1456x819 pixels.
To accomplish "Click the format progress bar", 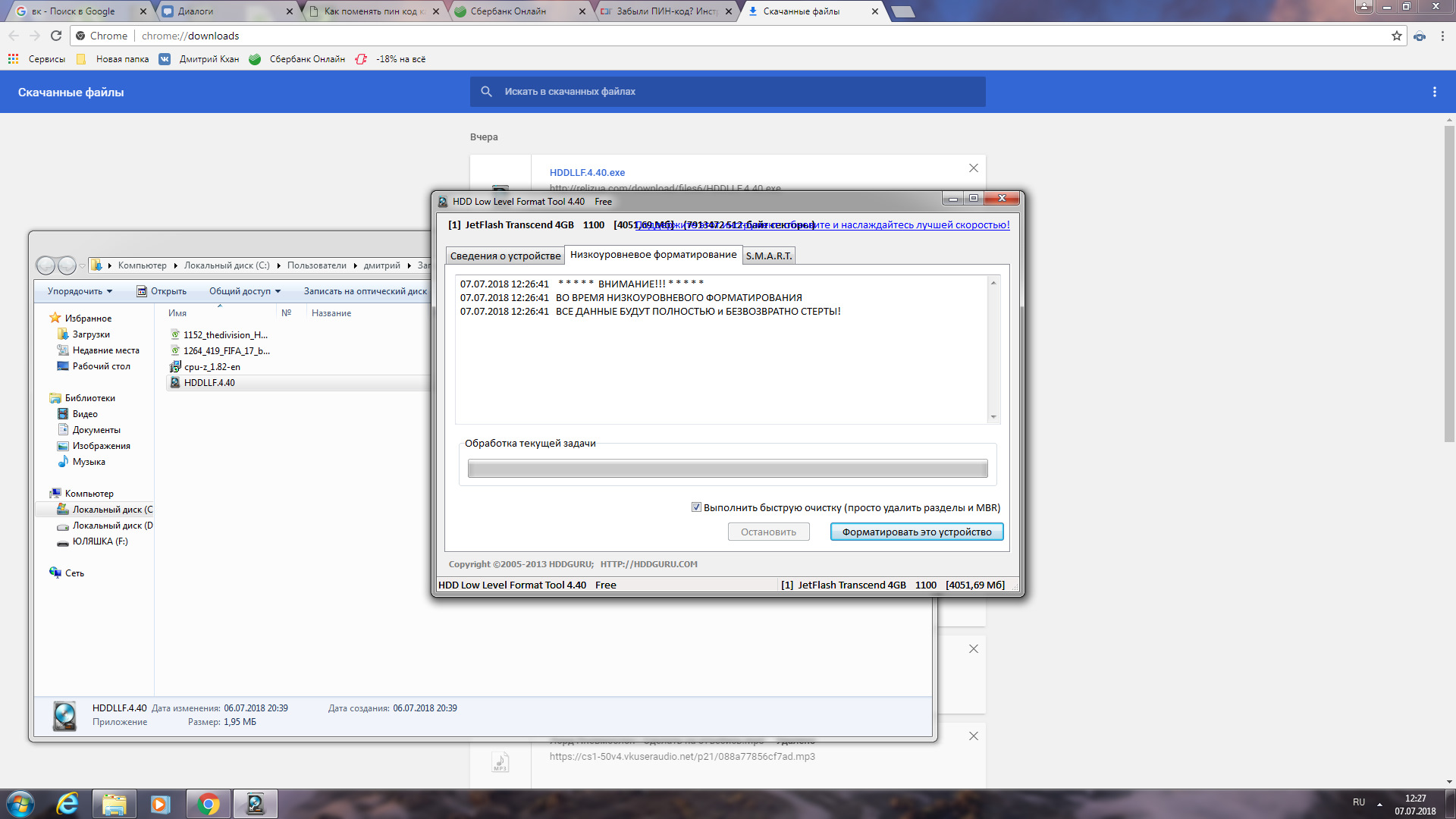I will coord(727,469).
